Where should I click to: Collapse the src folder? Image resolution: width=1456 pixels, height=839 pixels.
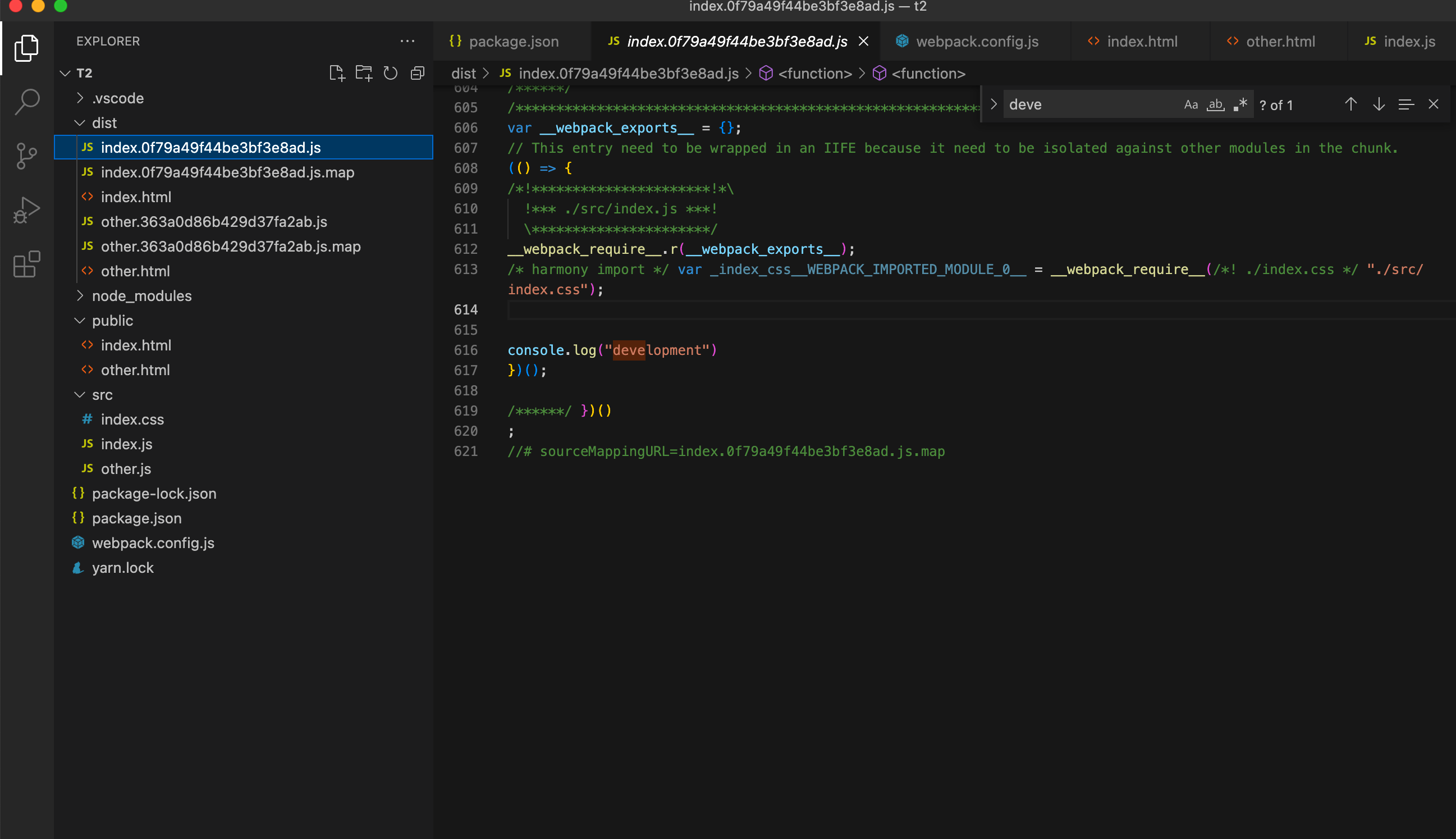[x=80, y=395]
